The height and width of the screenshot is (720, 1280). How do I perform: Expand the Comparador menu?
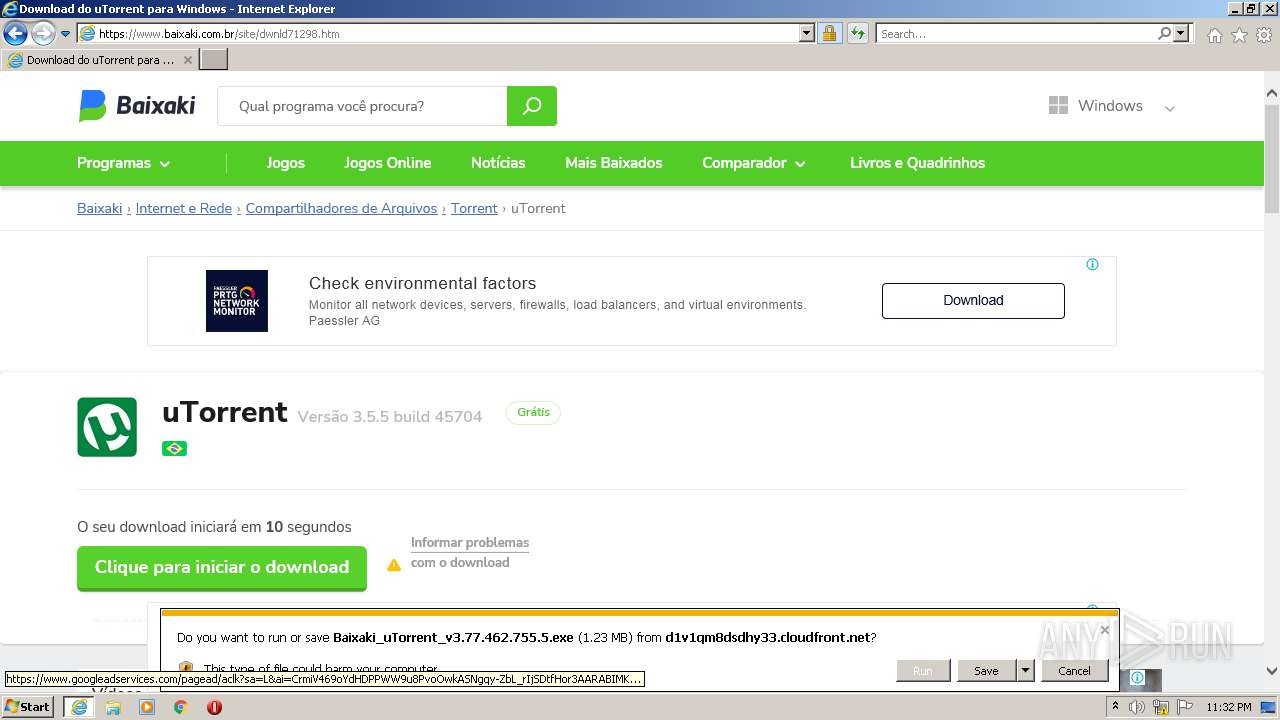click(x=754, y=163)
